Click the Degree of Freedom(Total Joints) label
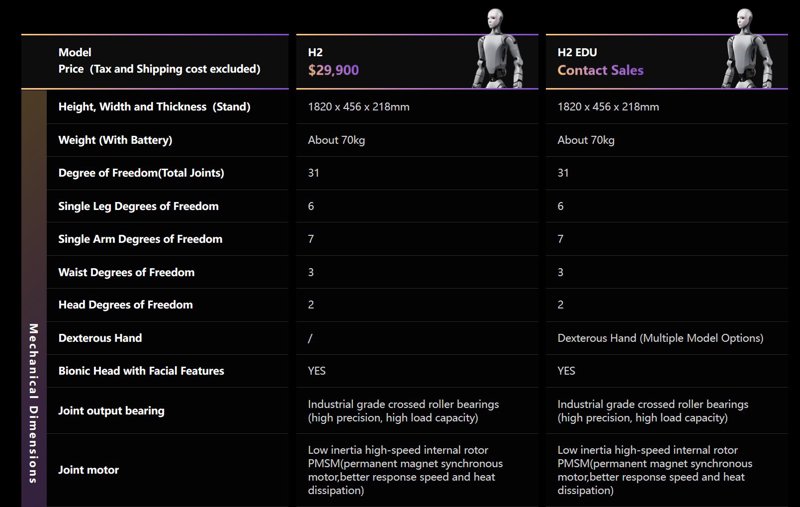This screenshot has height=507, width=800. pyautogui.click(x=141, y=173)
